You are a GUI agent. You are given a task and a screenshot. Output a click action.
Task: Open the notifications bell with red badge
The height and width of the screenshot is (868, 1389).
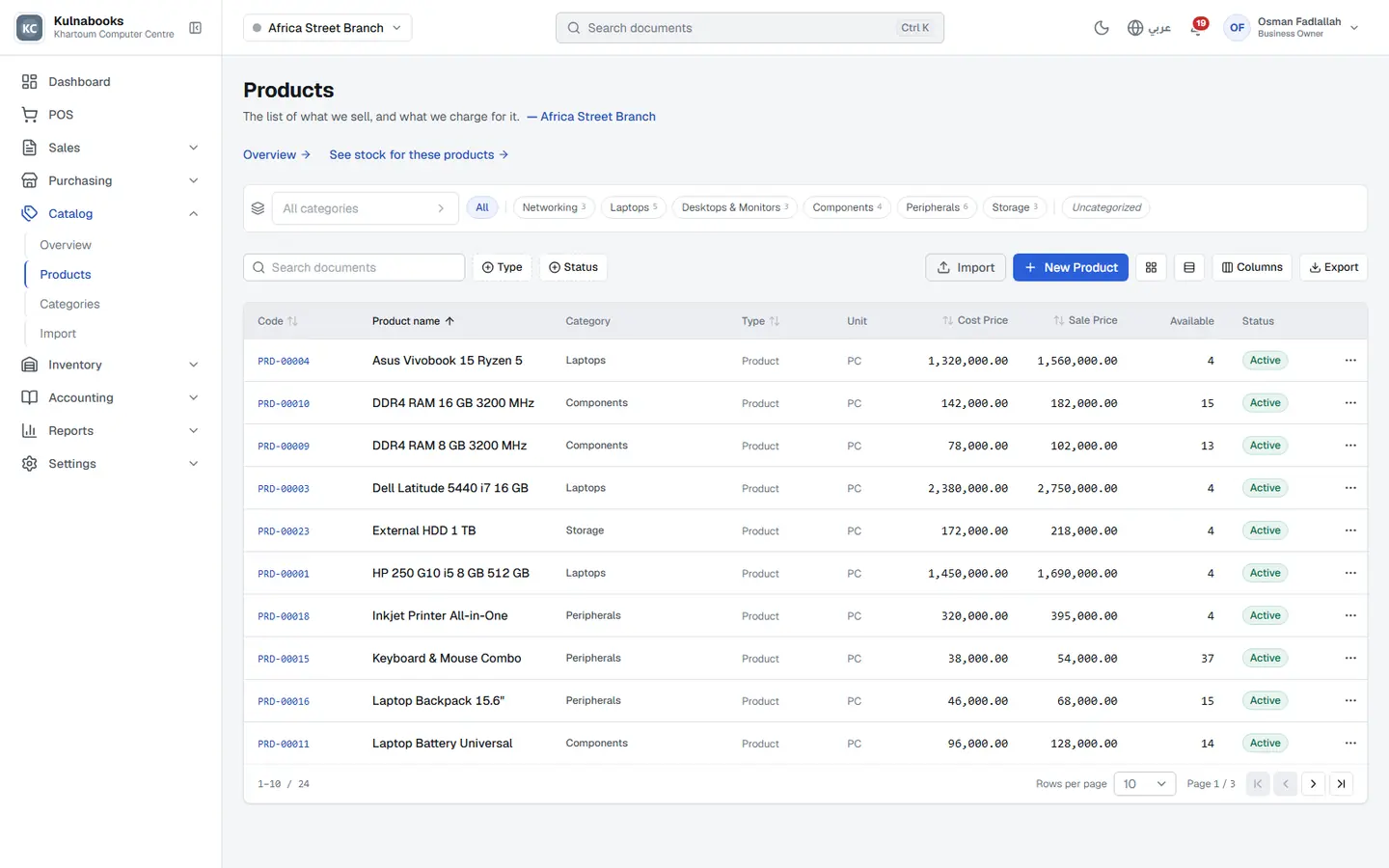coord(1197,28)
